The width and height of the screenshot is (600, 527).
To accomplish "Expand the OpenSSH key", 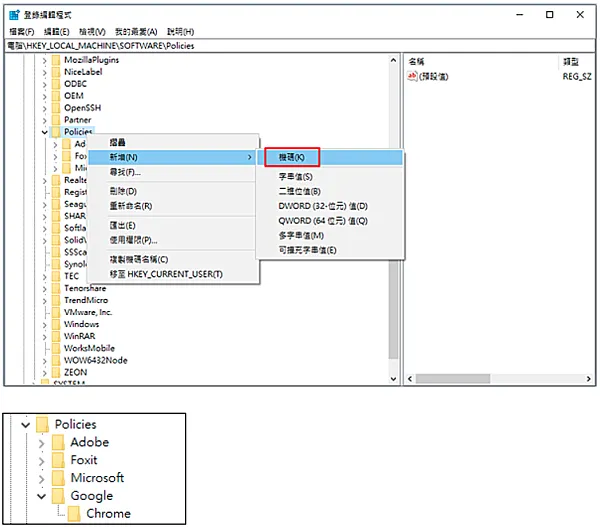I will pyautogui.click(x=44, y=108).
